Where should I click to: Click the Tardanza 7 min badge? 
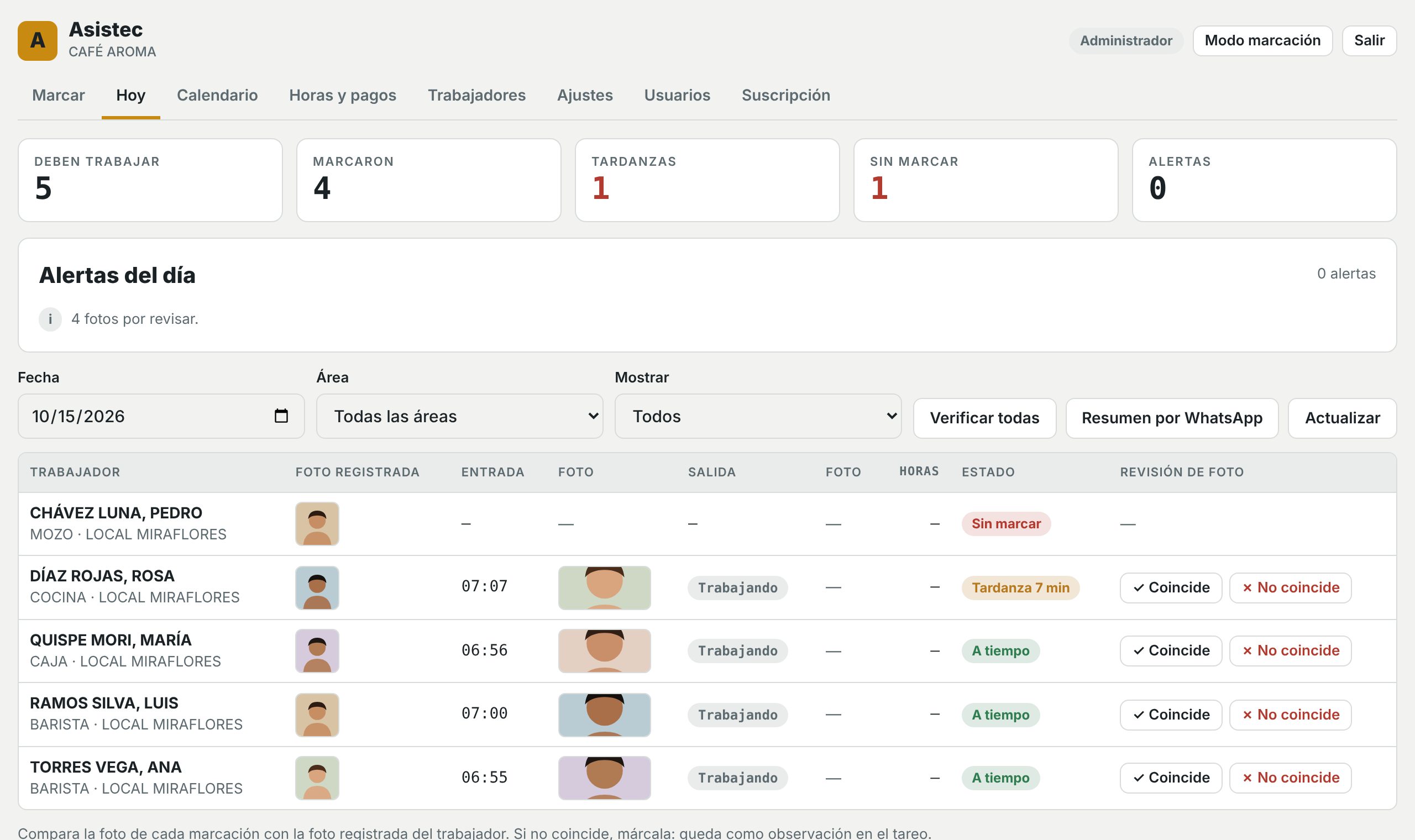(1020, 588)
